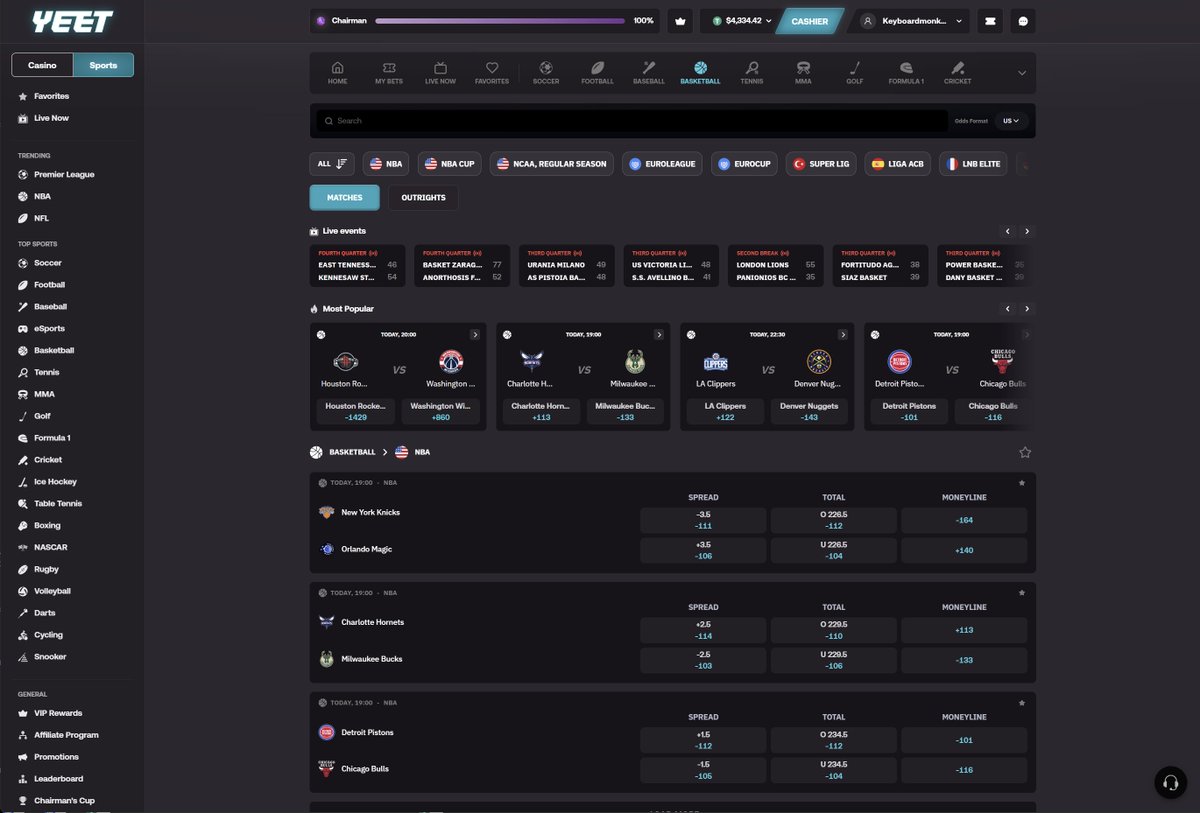Bet New York Knicks moneyline -164

[x=964, y=520]
